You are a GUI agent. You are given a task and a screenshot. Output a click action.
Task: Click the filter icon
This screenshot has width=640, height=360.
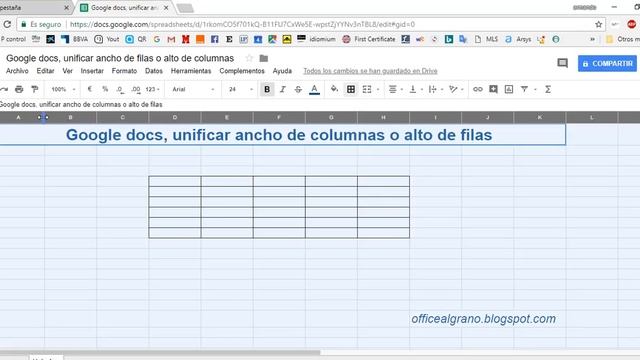point(524,89)
